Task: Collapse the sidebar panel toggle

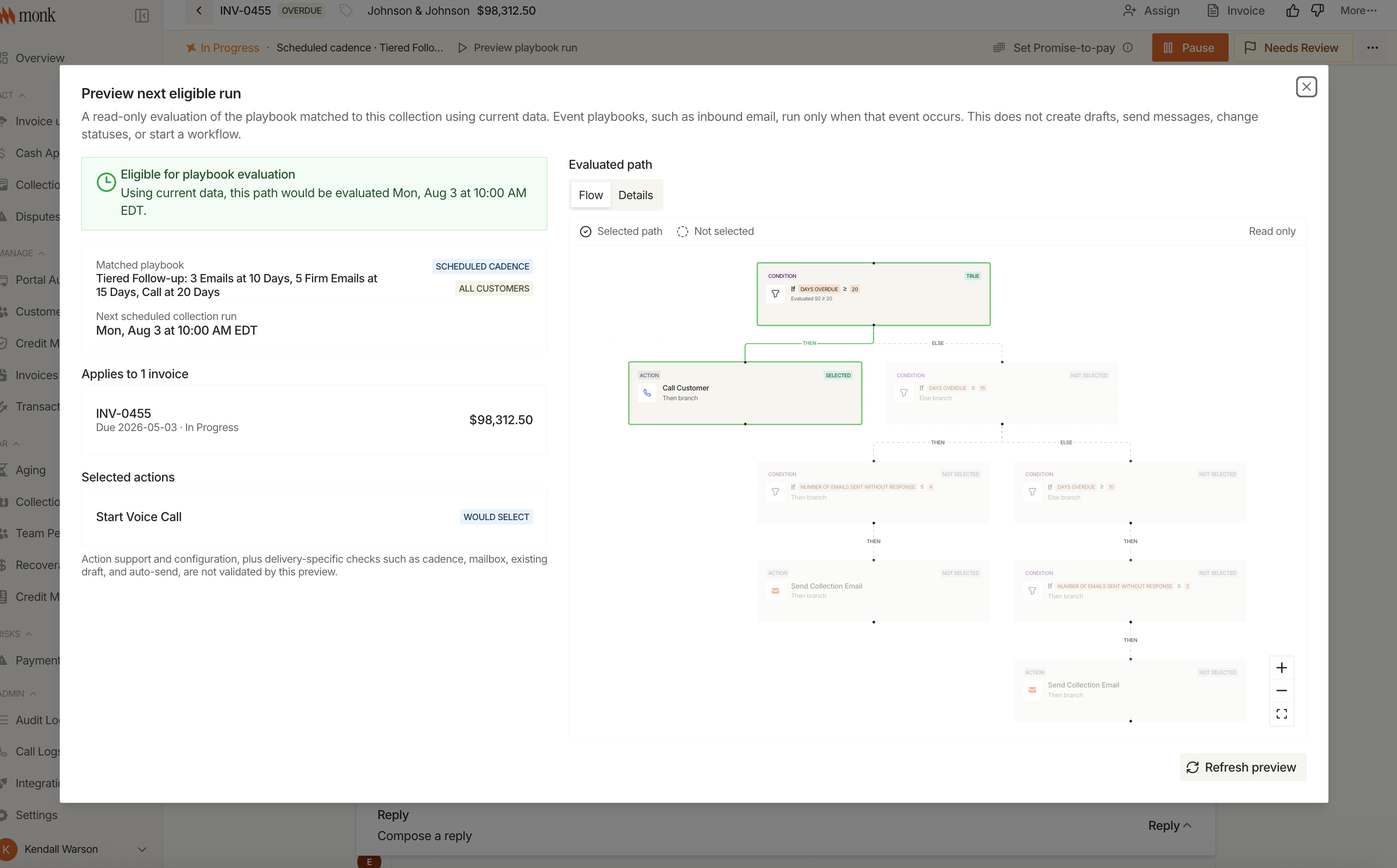Action: (x=142, y=16)
